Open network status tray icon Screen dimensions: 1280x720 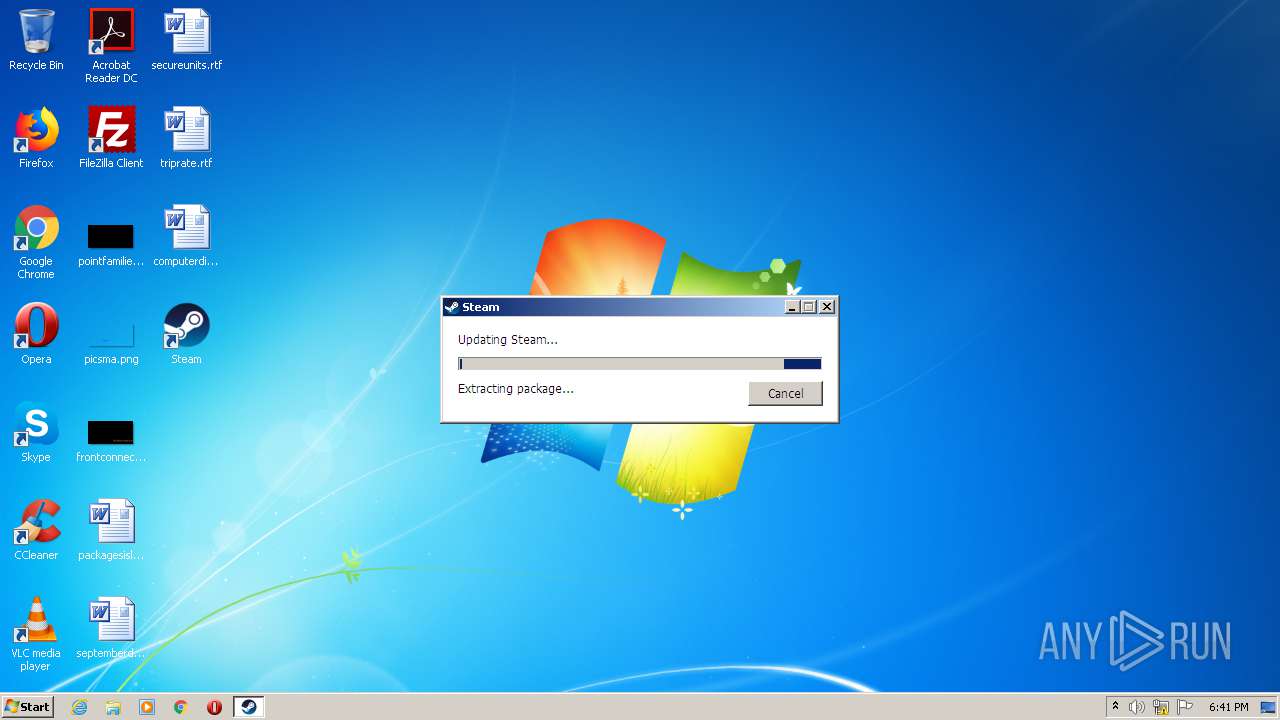[1161, 707]
